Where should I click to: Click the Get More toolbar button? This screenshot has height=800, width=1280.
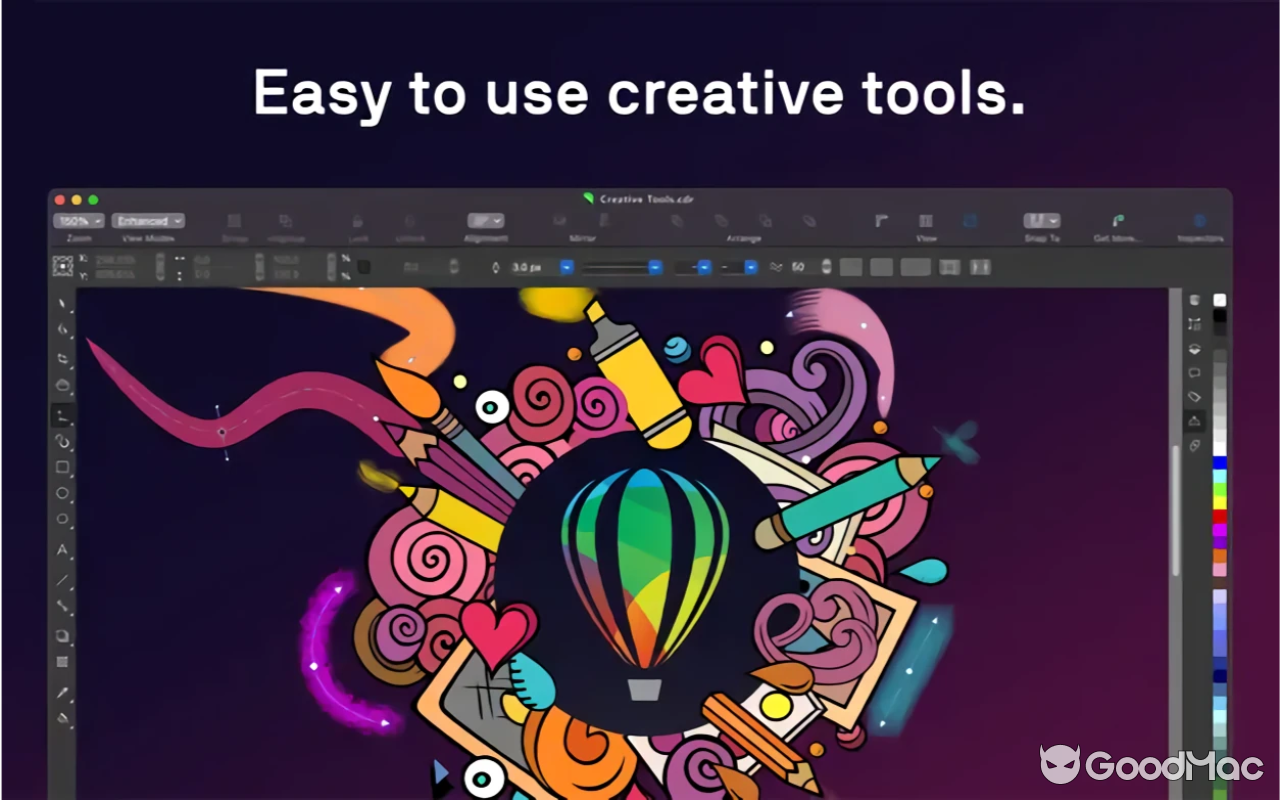pos(1117,220)
